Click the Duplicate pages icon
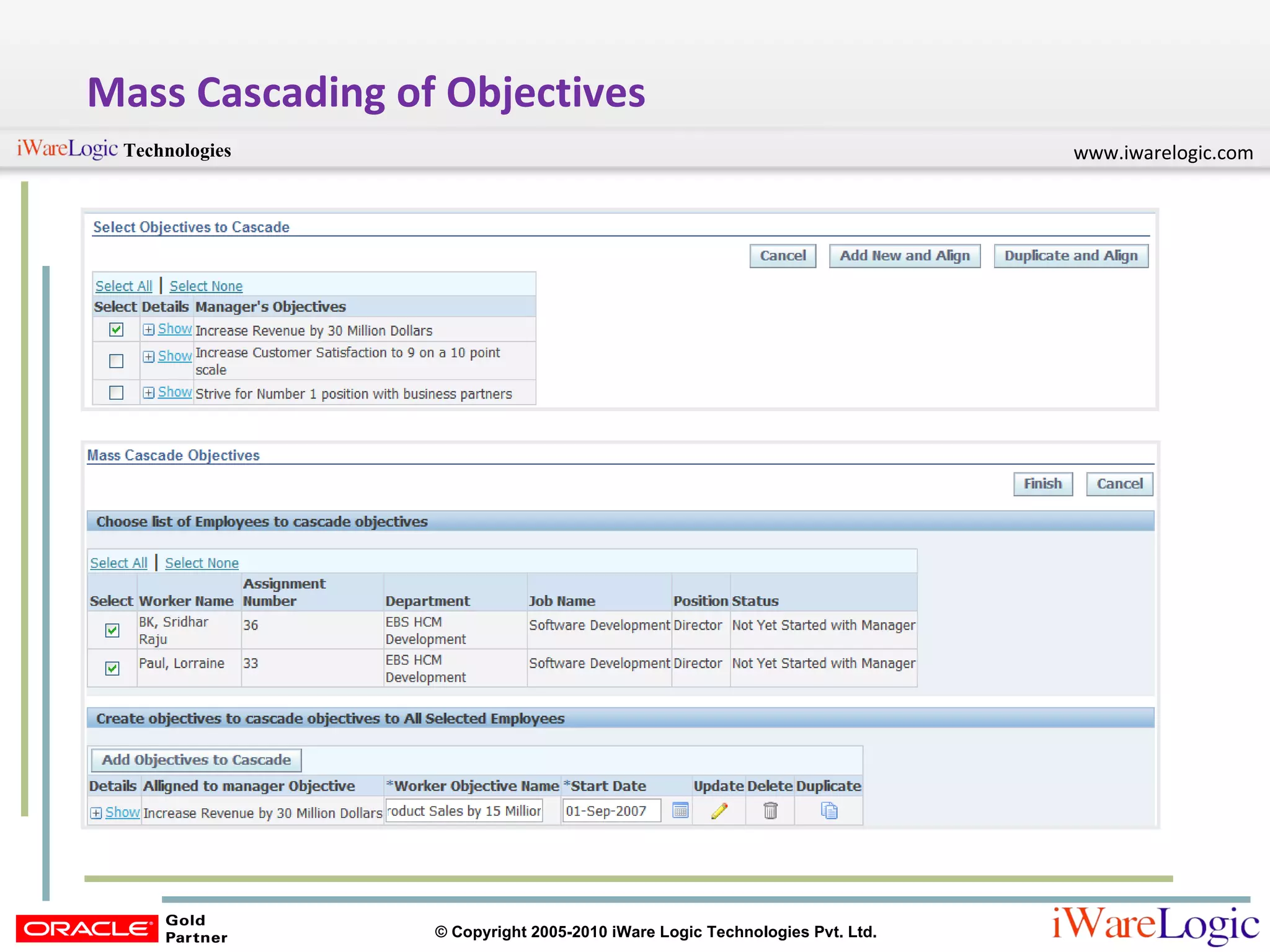This screenshot has width=1270, height=952. (x=829, y=811)
